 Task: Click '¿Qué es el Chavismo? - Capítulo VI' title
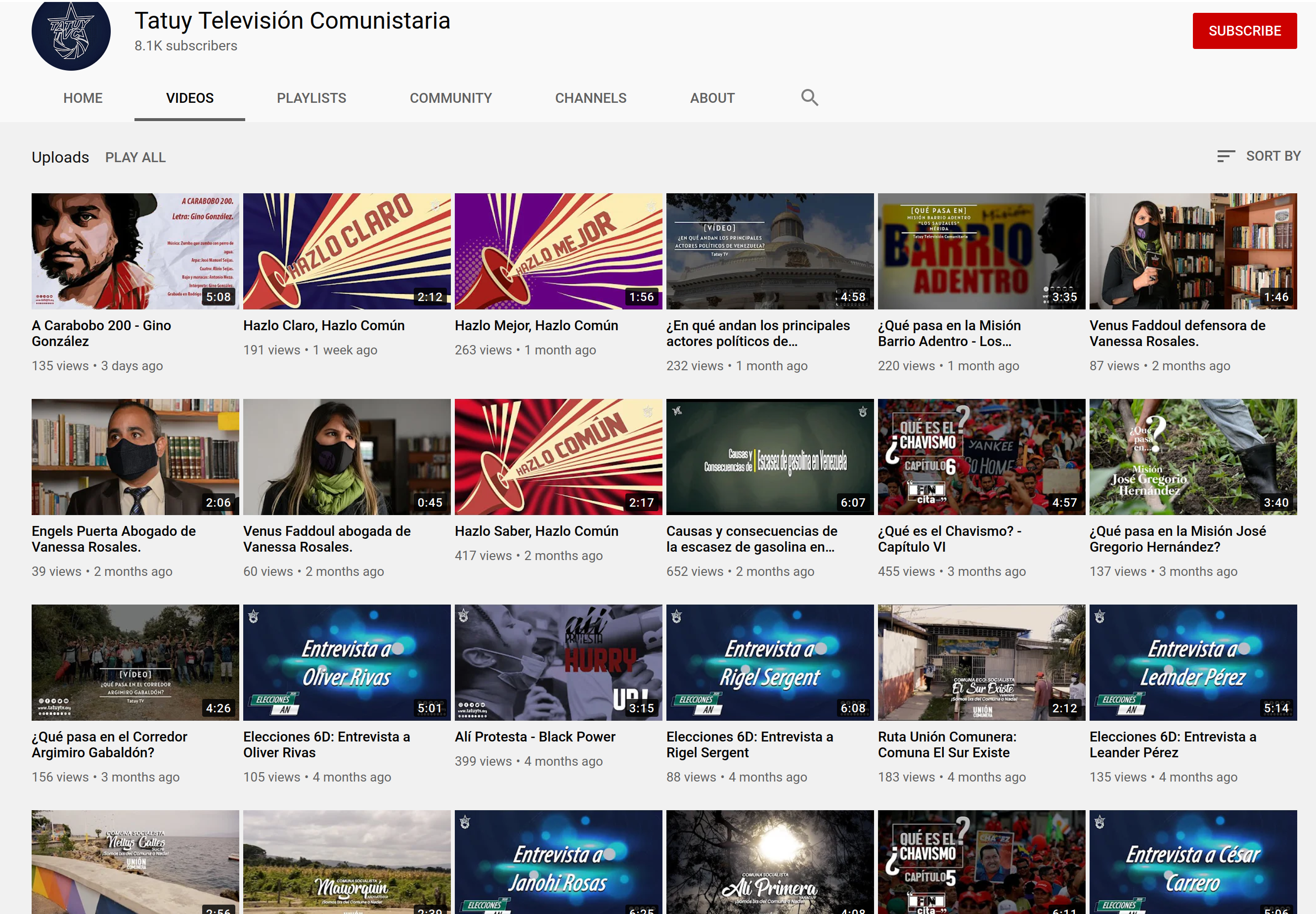pyautogui.click(x=950, y=539)
